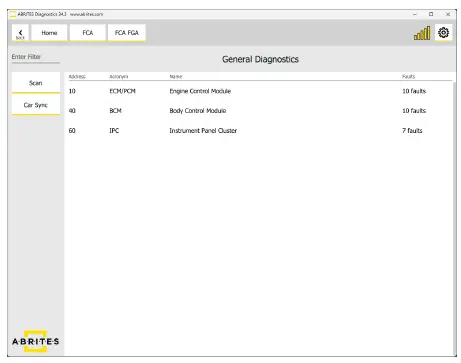View the 7 faults cell
This screenshot has width=461, height=363.
click(x=412, y=131)
